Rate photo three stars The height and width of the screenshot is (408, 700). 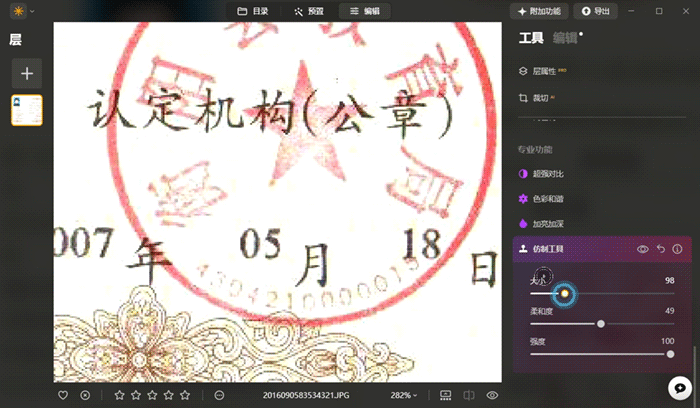(x=152, y=395)
